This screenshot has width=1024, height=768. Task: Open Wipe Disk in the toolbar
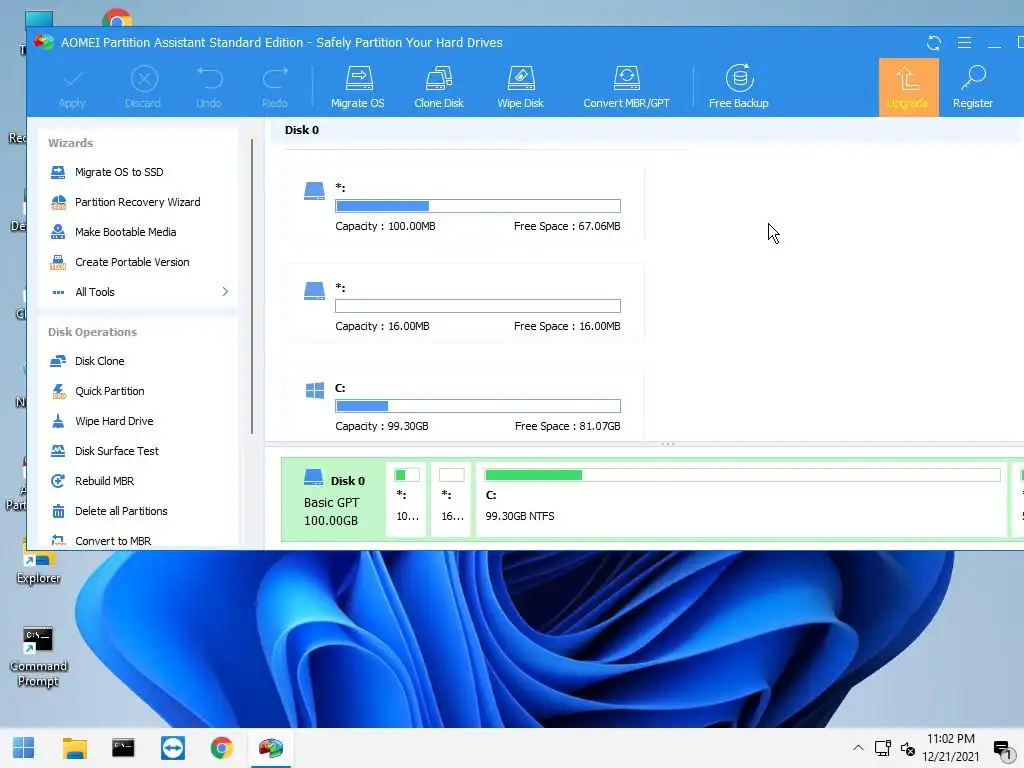coord(520,88)
